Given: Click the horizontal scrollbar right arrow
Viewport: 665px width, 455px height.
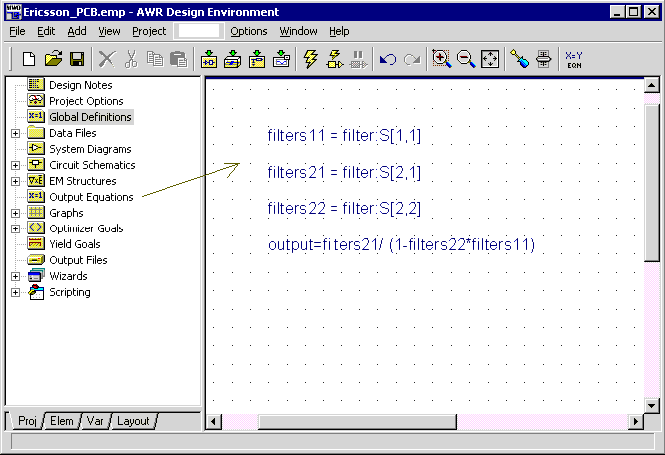Looking at the screenshot, I should 635,422.
